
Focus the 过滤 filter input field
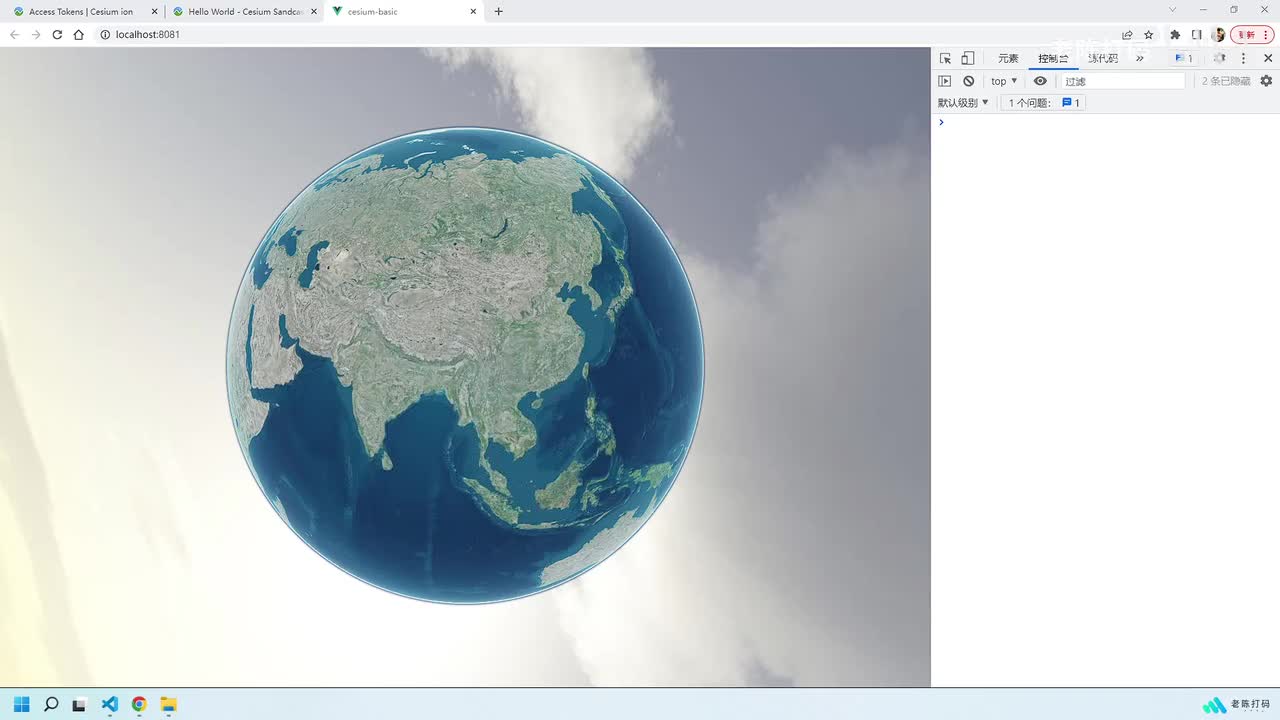(x=1123, y=81)
